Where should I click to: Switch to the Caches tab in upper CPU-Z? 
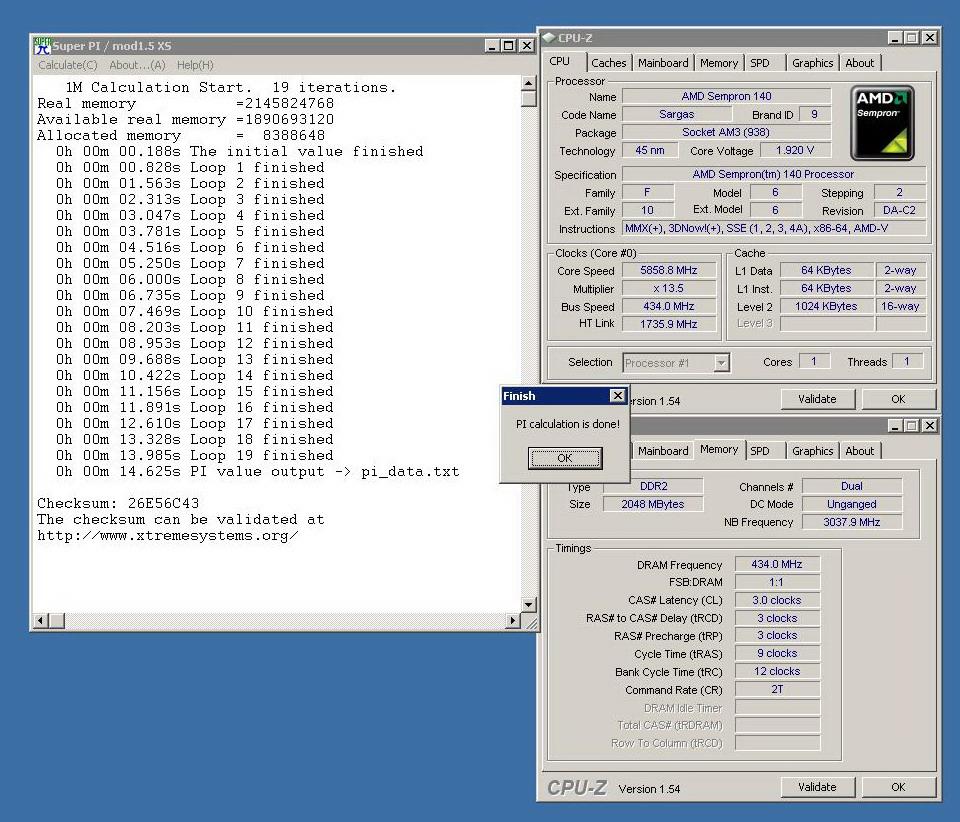coord(609,63)
